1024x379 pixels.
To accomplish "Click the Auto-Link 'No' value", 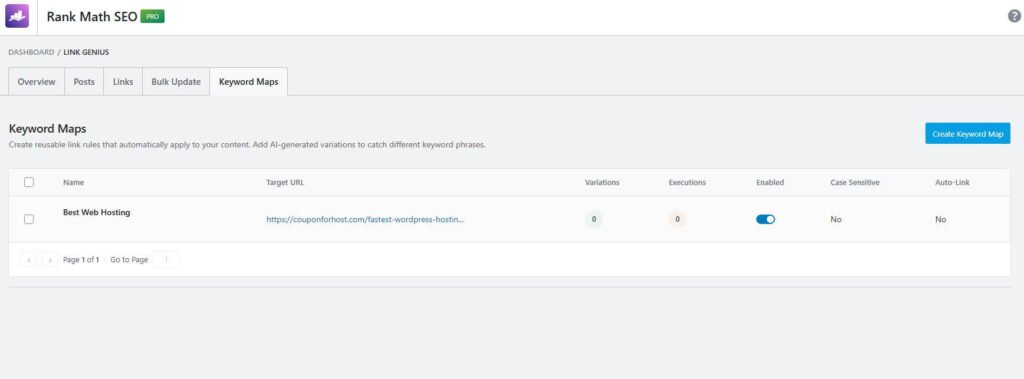I will [x=940, y=220].
